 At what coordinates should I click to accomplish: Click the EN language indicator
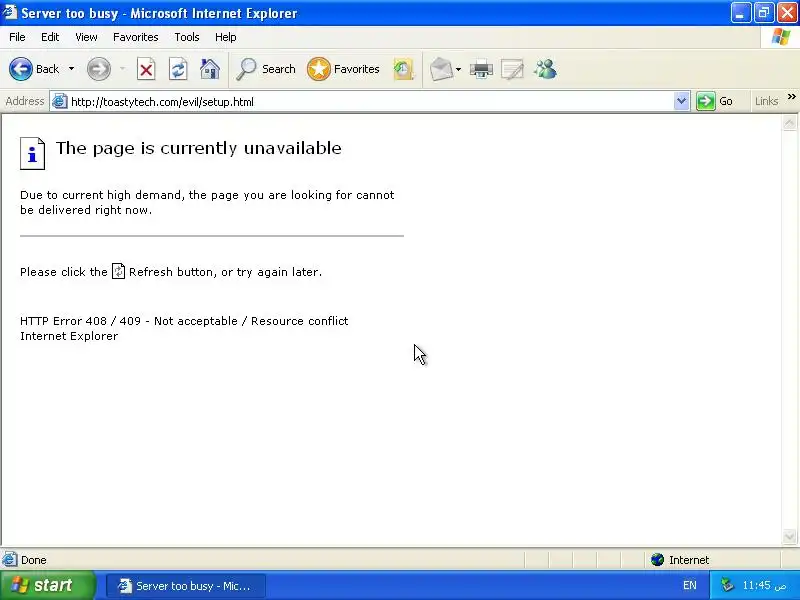689,585
